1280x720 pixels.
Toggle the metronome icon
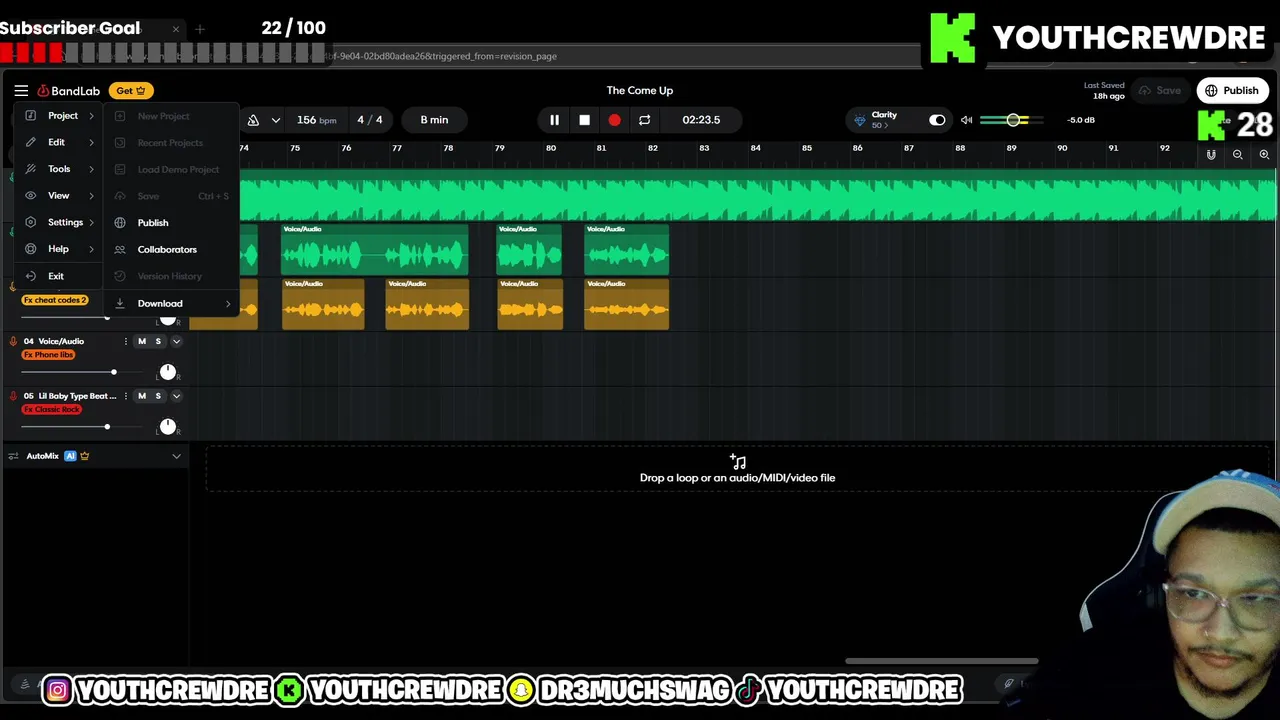253,120
